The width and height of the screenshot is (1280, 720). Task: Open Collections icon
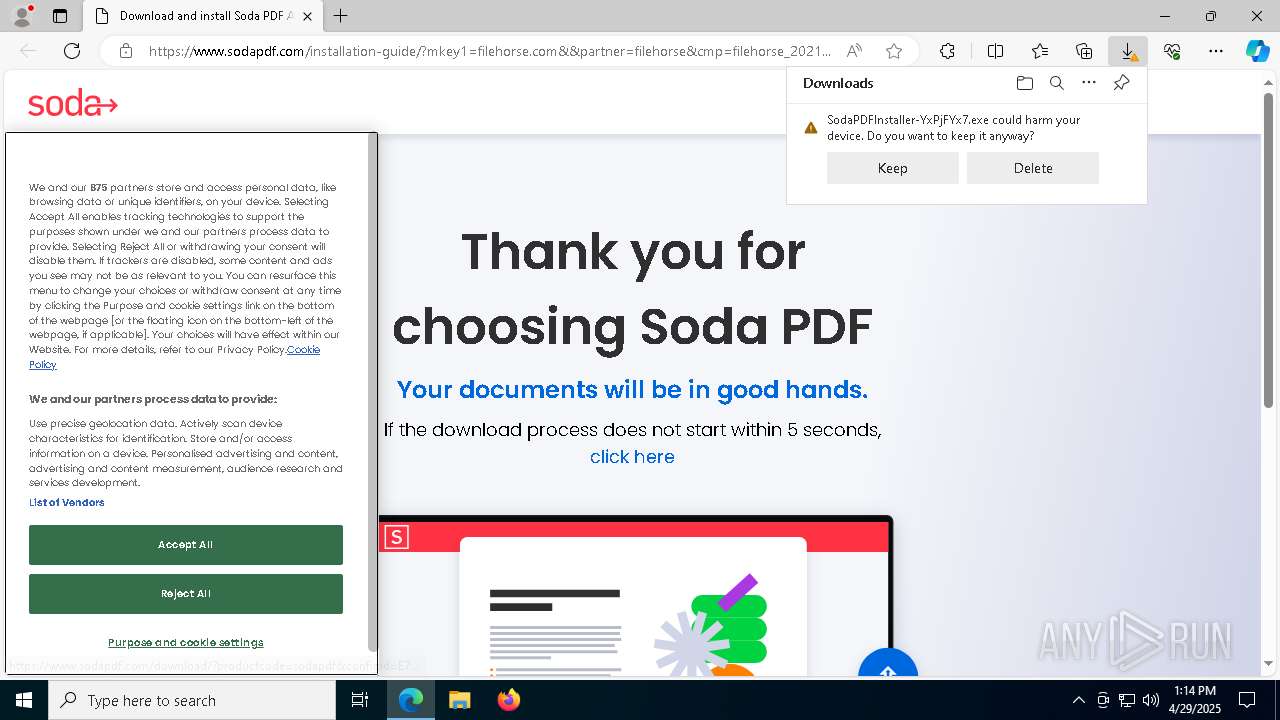point(1084,51)
